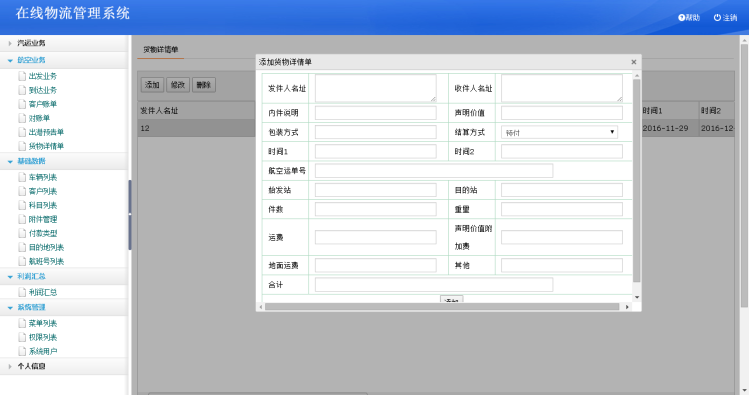749x395 pixels.
Task: Focus the 件数 input field
Action: (x=375, y=209)
